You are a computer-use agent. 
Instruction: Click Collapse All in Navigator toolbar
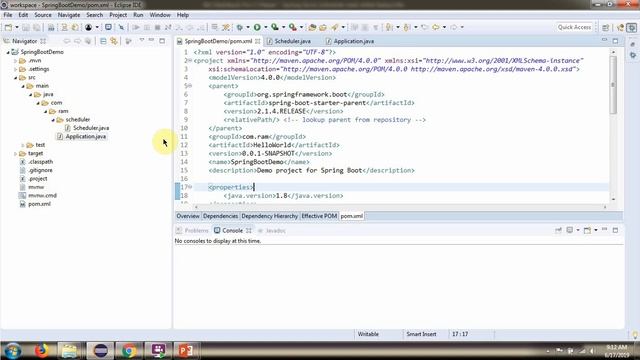(103, 41)
